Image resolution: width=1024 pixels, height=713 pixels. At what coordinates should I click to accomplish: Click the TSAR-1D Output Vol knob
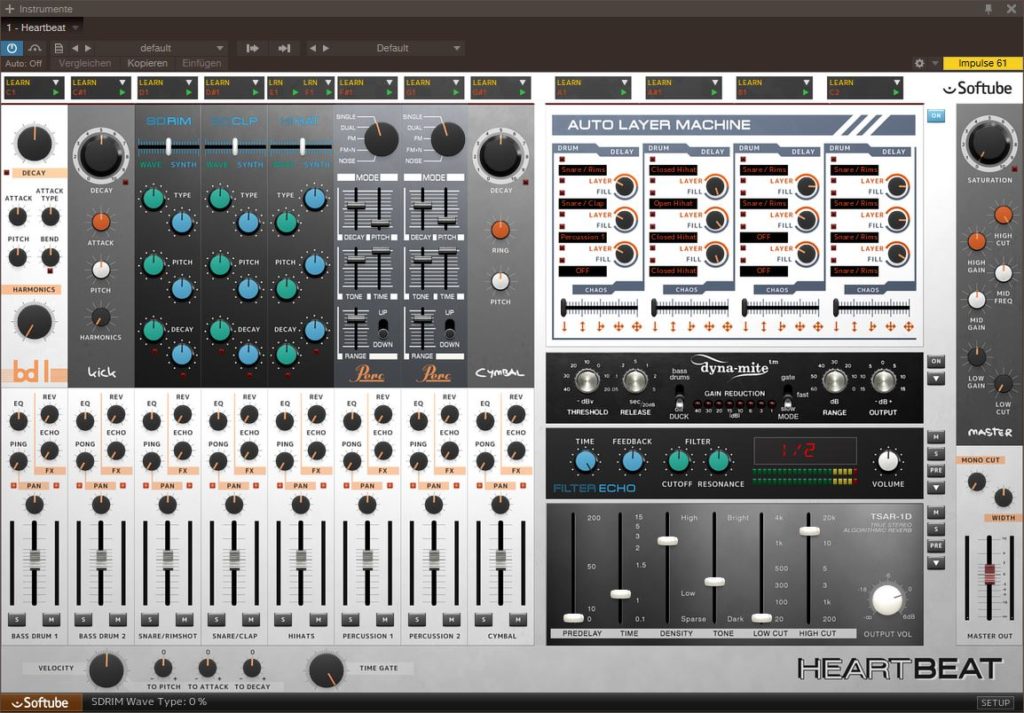pyautogui.click(x=888, y=600)
